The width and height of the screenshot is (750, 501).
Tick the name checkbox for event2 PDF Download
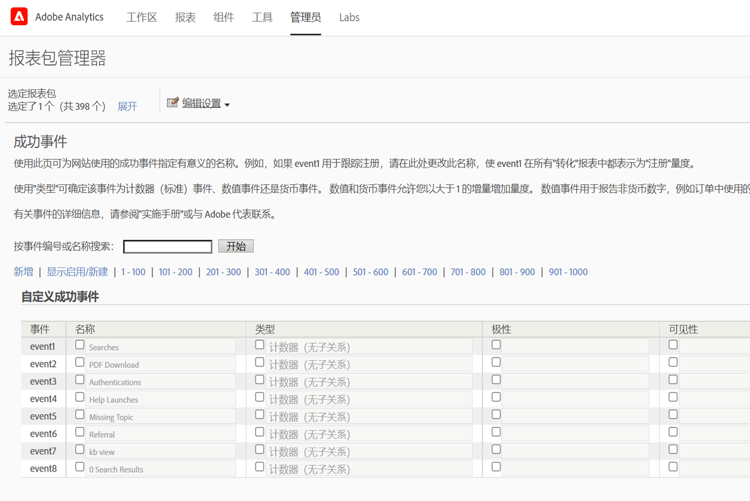click(x=80, y=362)
